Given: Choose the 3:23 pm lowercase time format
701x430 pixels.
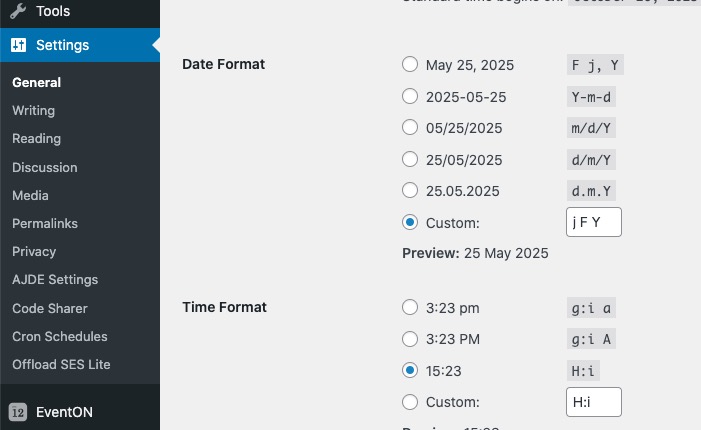Looking at the screenshot, I should click(x=410, y=308).
